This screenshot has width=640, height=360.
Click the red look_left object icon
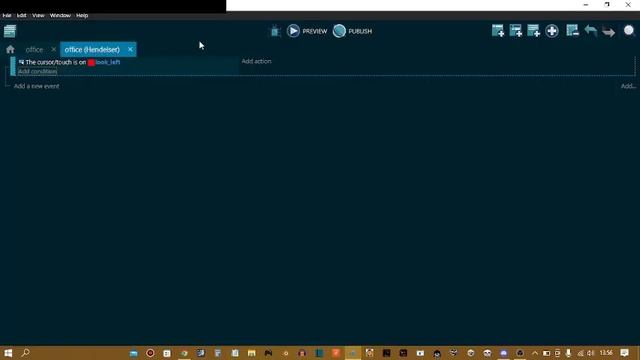[x=91, y=62]
